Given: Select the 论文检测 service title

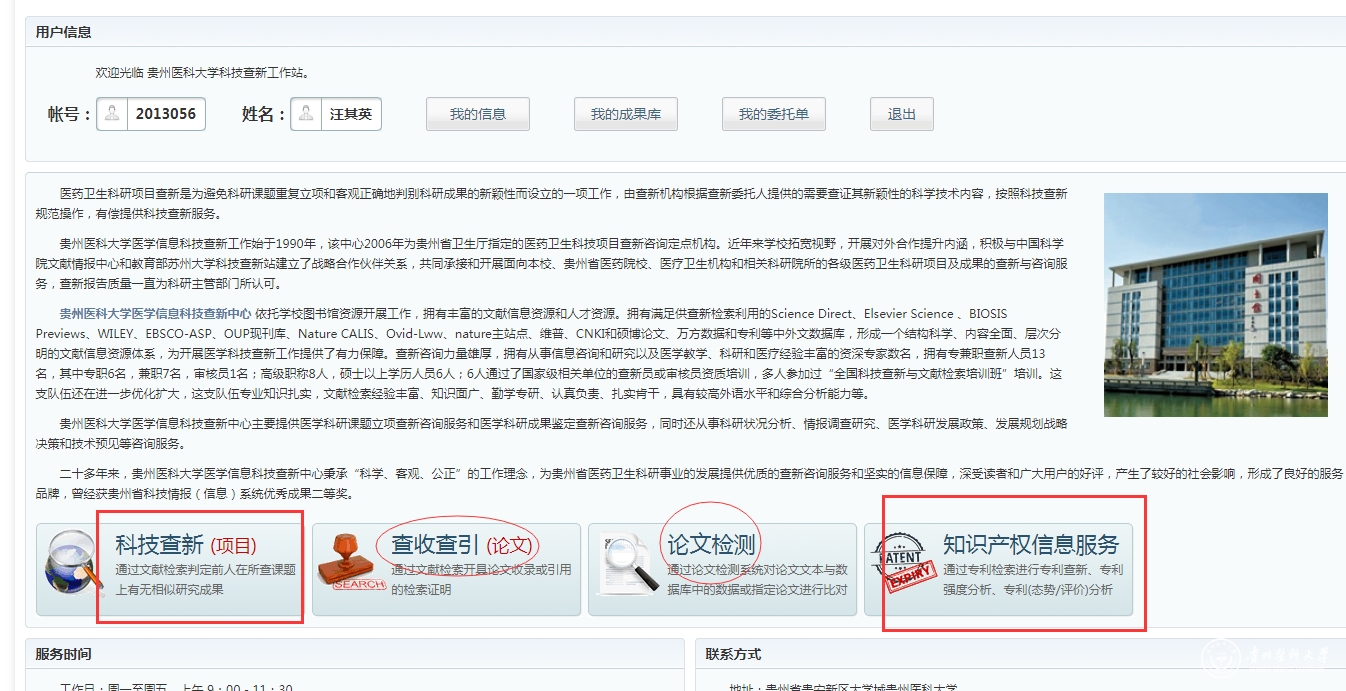Looking at the screenshot, I should [711, 545].
